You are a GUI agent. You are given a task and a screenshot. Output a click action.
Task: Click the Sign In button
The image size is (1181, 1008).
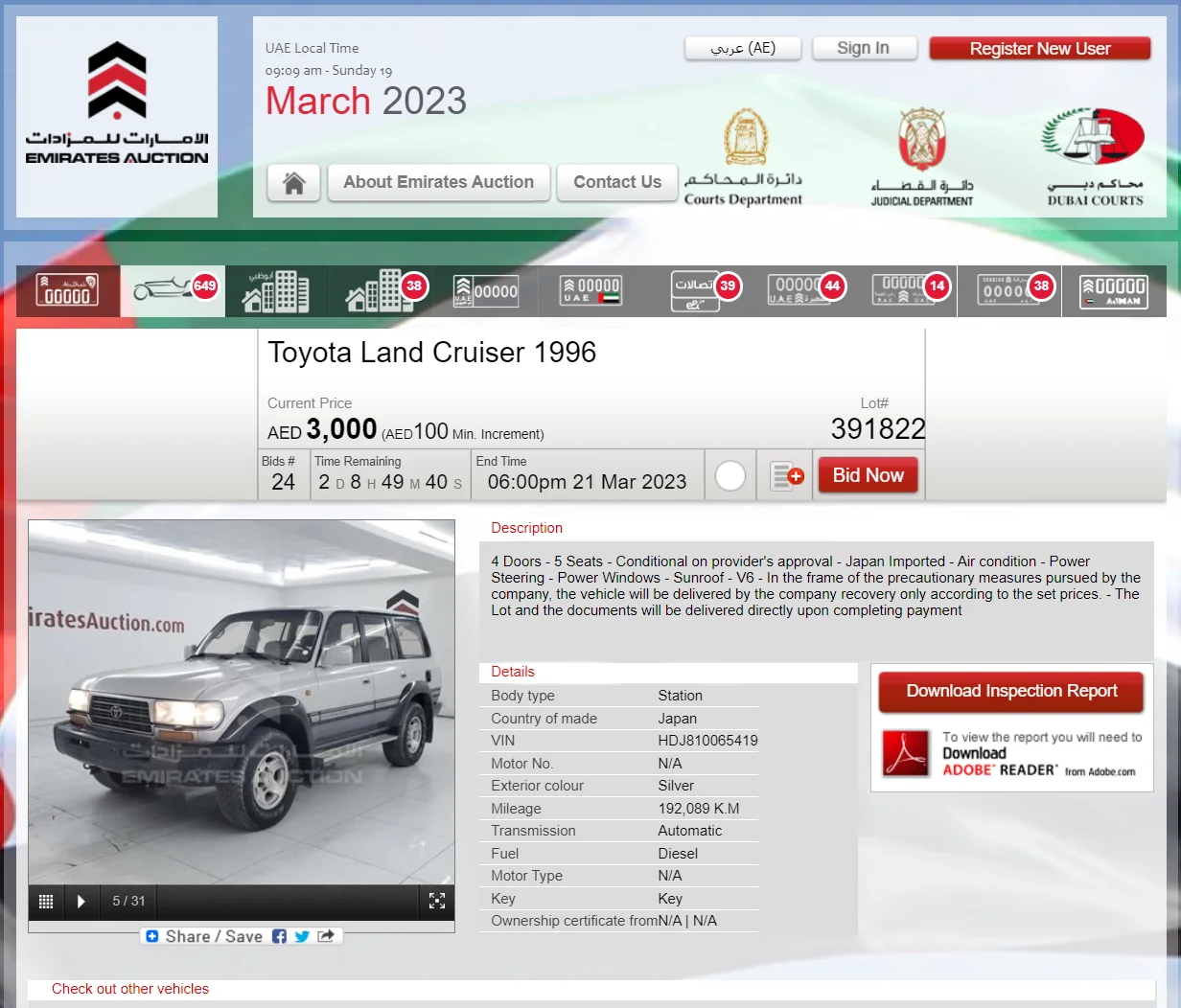[863, 48]
